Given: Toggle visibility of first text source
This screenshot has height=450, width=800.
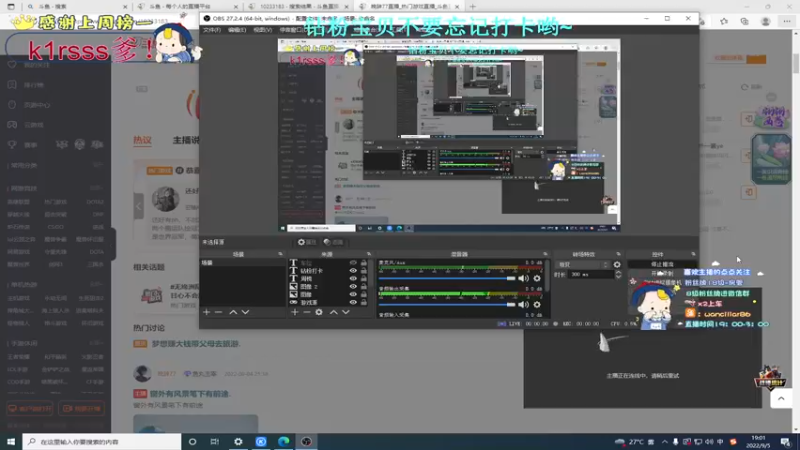Looking at the screenshot, I should [x=353, y=263].
